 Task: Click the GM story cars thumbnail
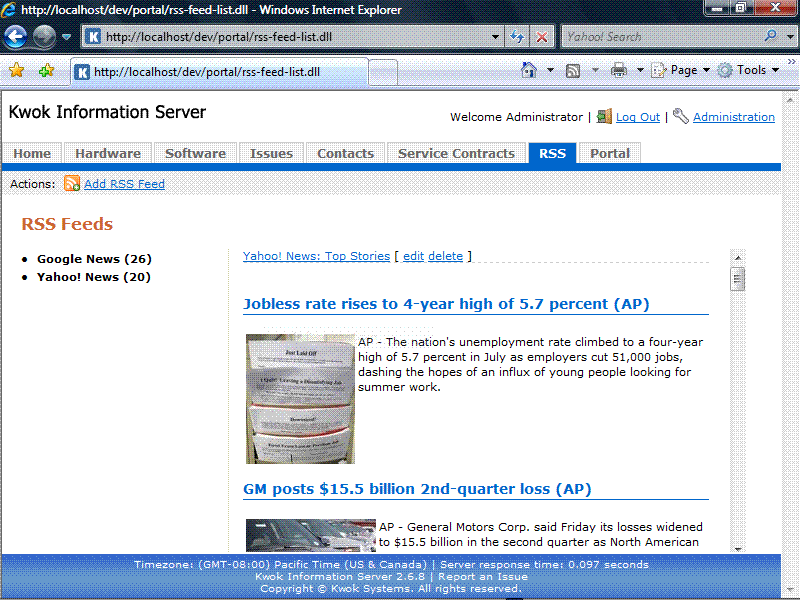click(x=311, y=535)
